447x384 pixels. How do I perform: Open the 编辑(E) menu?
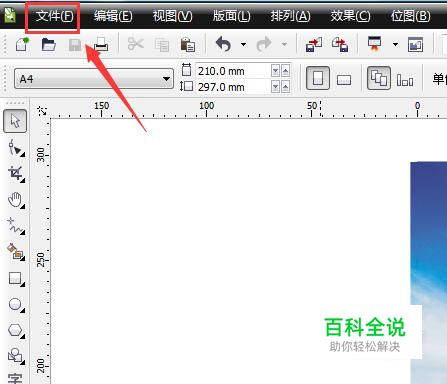[113, 16]
